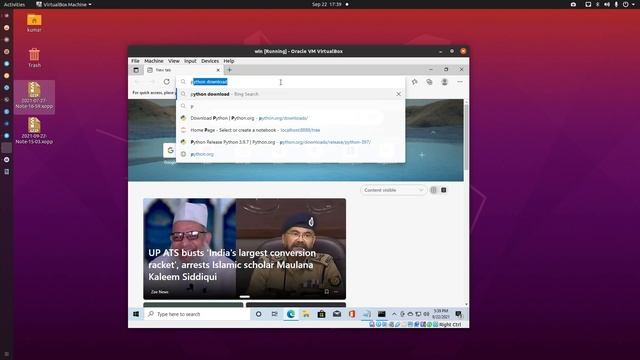Add a new Edge tab with plus

click(x=229, y=70)
